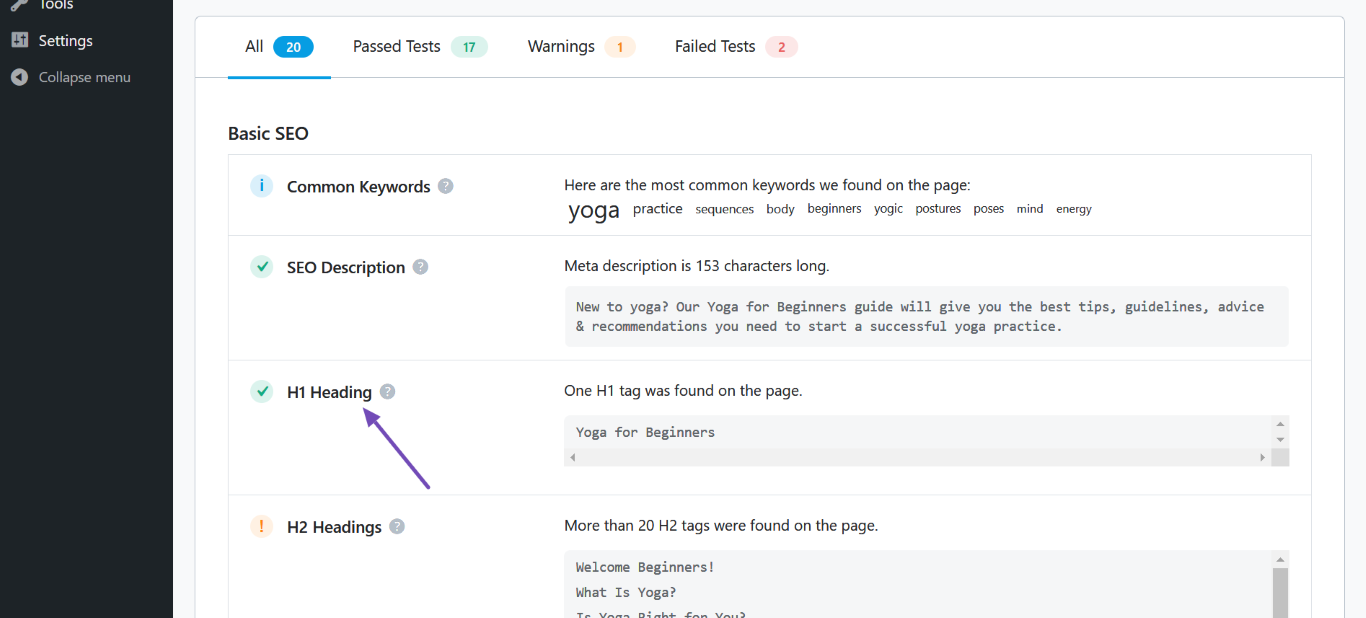
Task: Click Collapse menu in the sidebar
Action: pos(86,77)
